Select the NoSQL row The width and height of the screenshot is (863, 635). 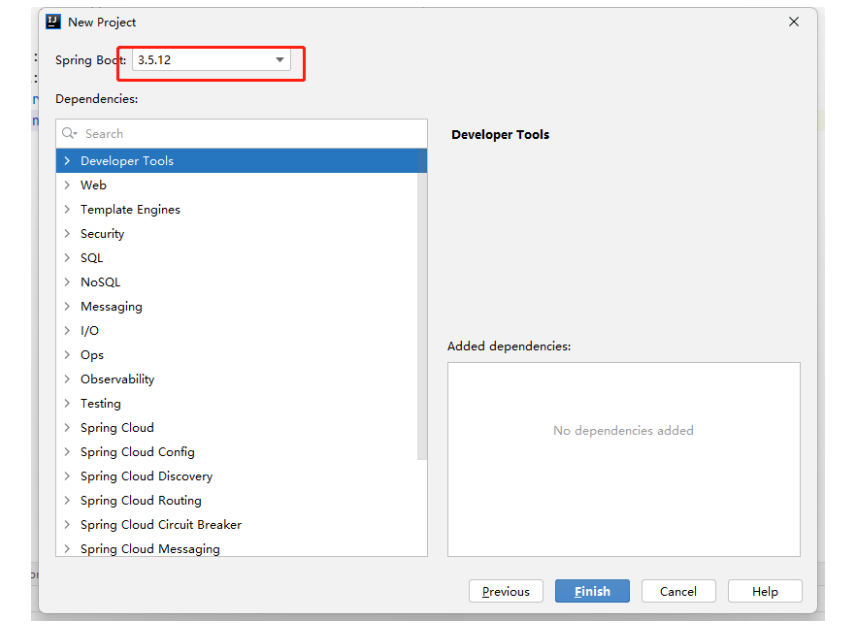point(237,282)
